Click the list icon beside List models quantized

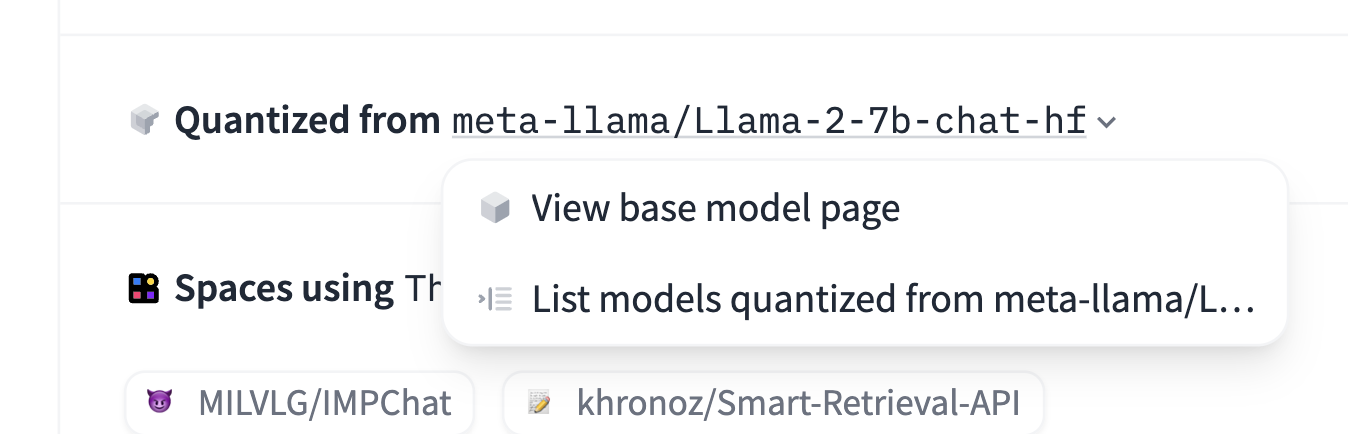click(495, 299)
